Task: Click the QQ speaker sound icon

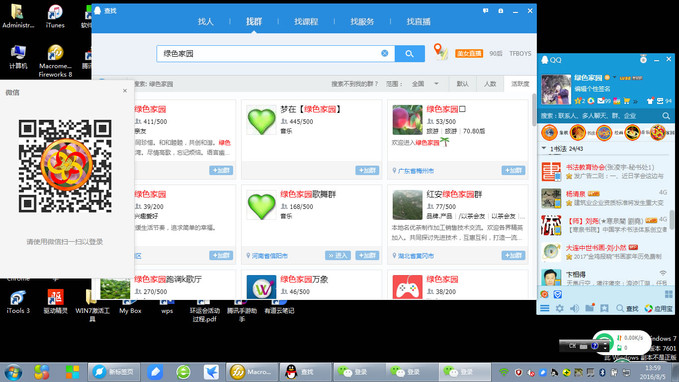Action: (x=575, y=308)
